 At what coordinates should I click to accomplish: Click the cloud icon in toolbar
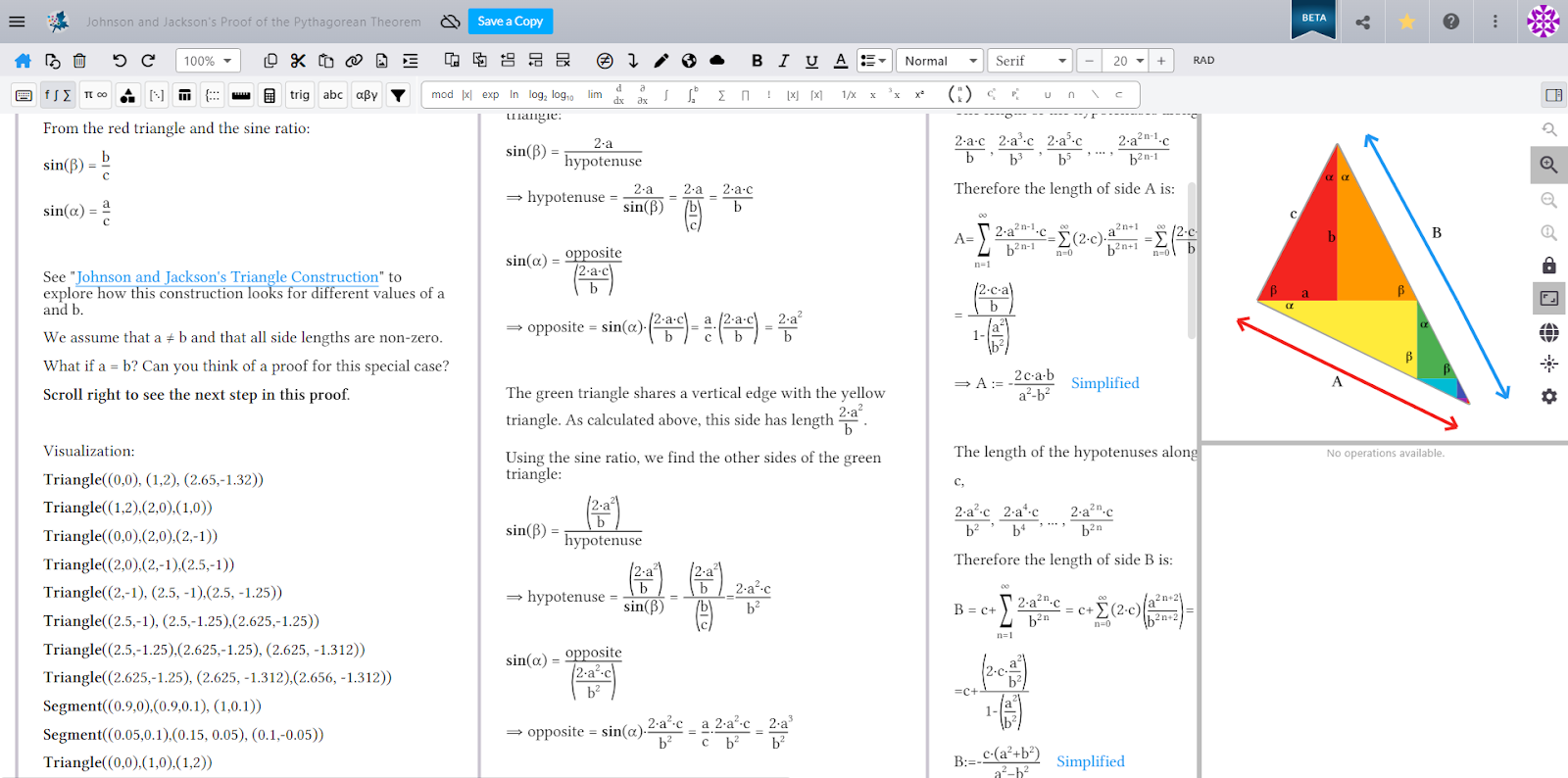[x=717, y=61]
